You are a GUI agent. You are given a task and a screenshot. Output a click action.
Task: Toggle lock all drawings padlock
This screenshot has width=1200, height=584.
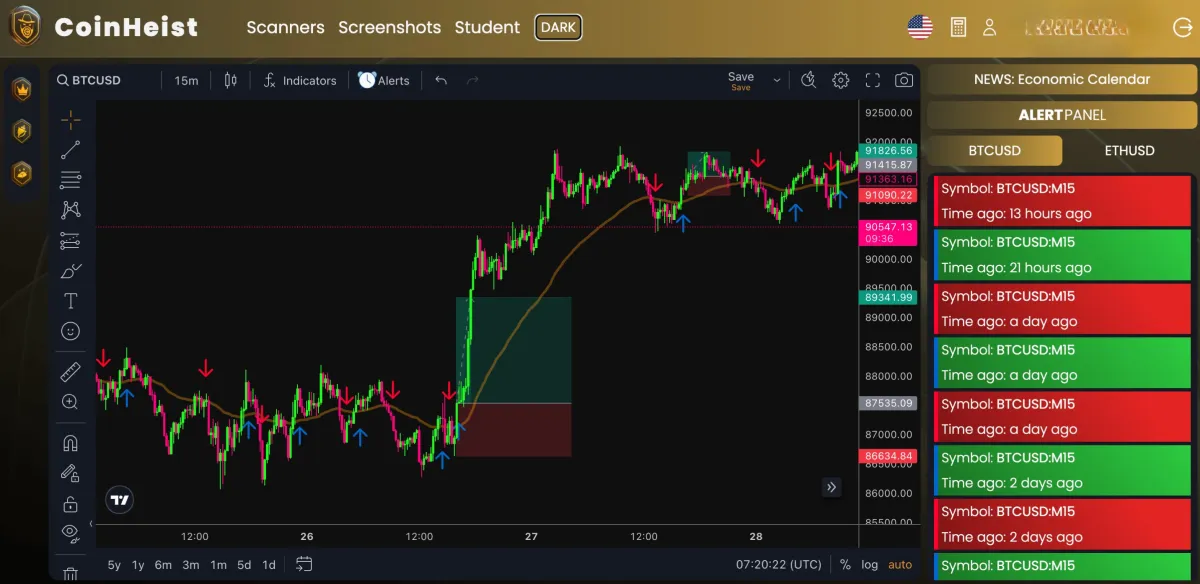(70, 503)
